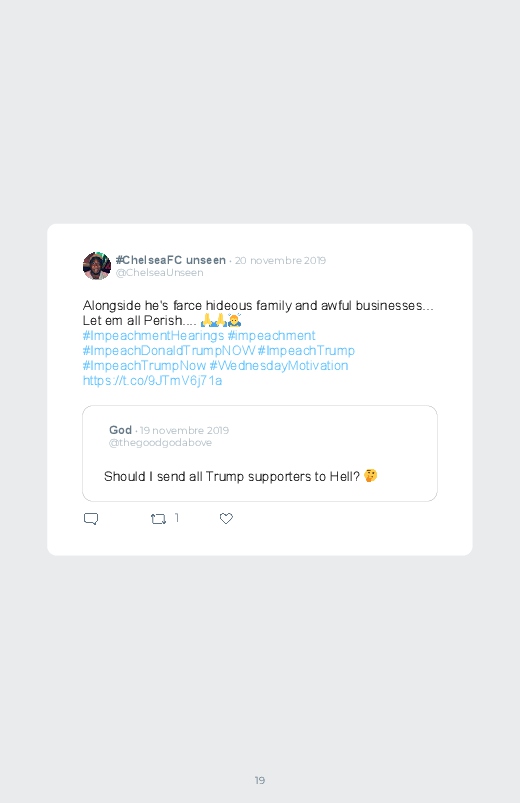Click the thinking face emoji in quoted tweet
This screenshot has width=520, height=803.
(x=370, y=476)
